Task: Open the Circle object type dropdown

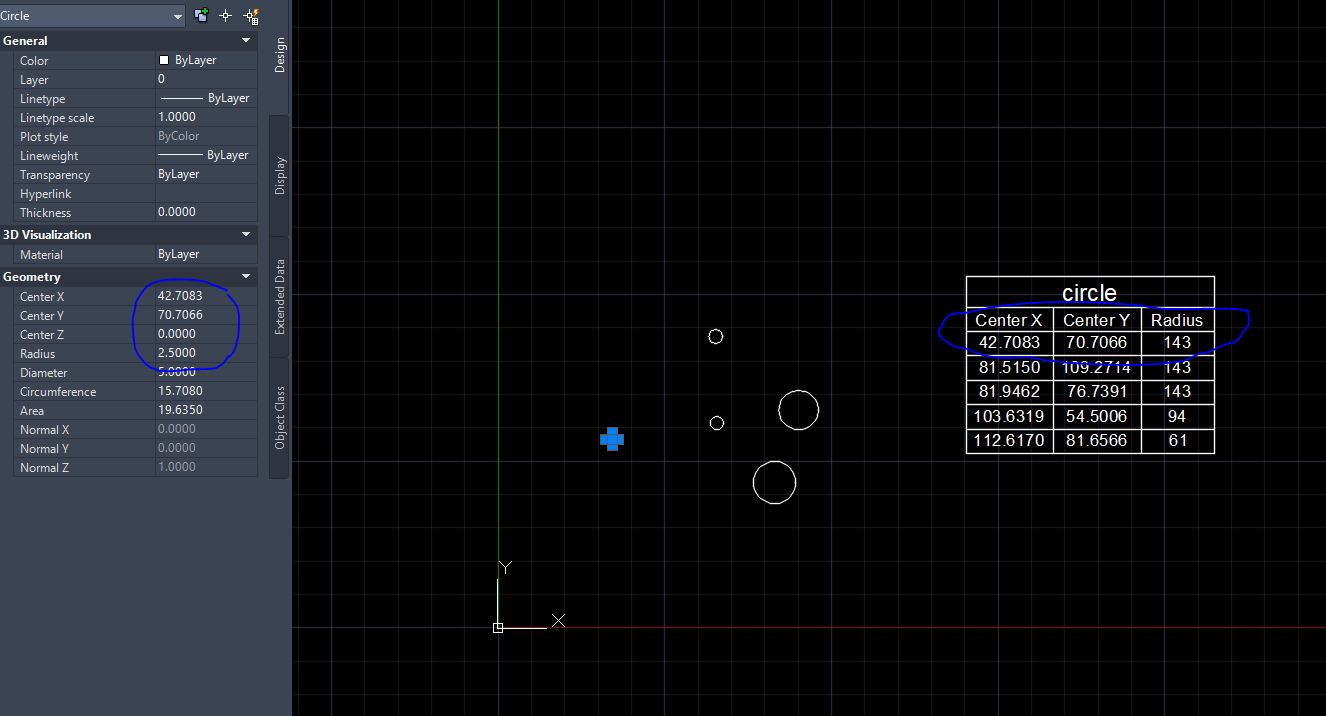Action: coord(92,16)
